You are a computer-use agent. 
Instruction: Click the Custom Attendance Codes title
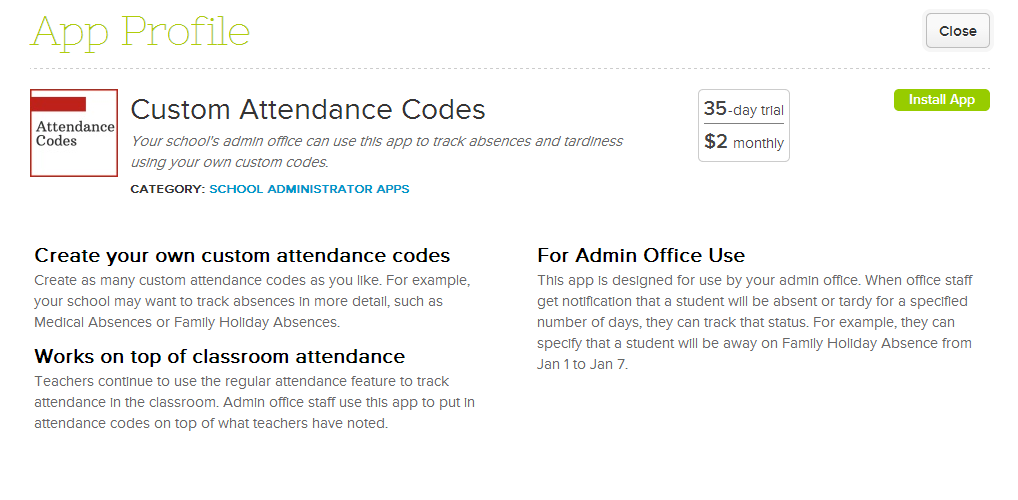308,110
